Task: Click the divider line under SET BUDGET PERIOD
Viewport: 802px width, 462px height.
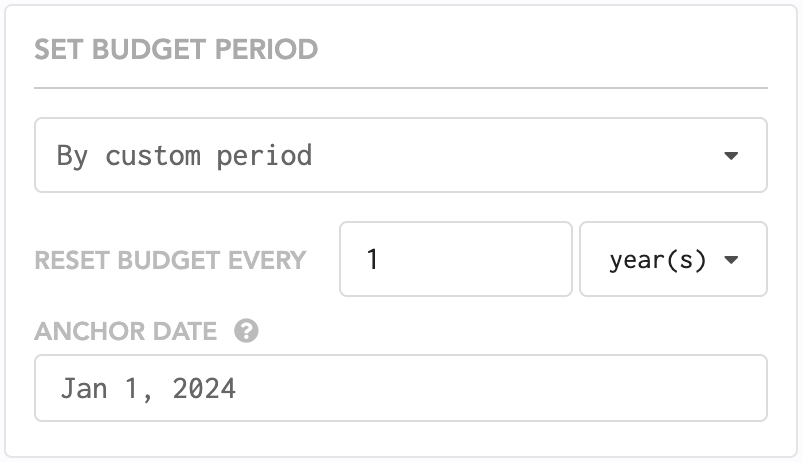Action: point(400,88)
